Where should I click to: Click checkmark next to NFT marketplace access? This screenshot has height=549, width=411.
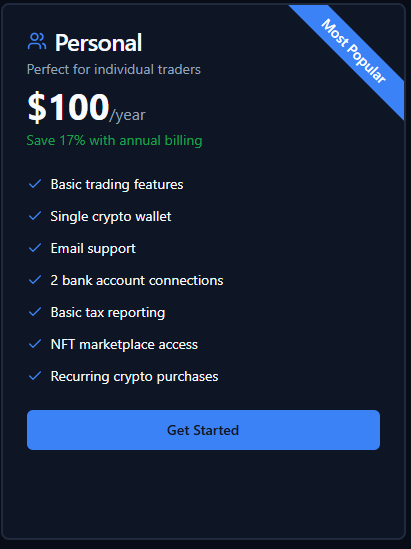(x=35, y=344)
